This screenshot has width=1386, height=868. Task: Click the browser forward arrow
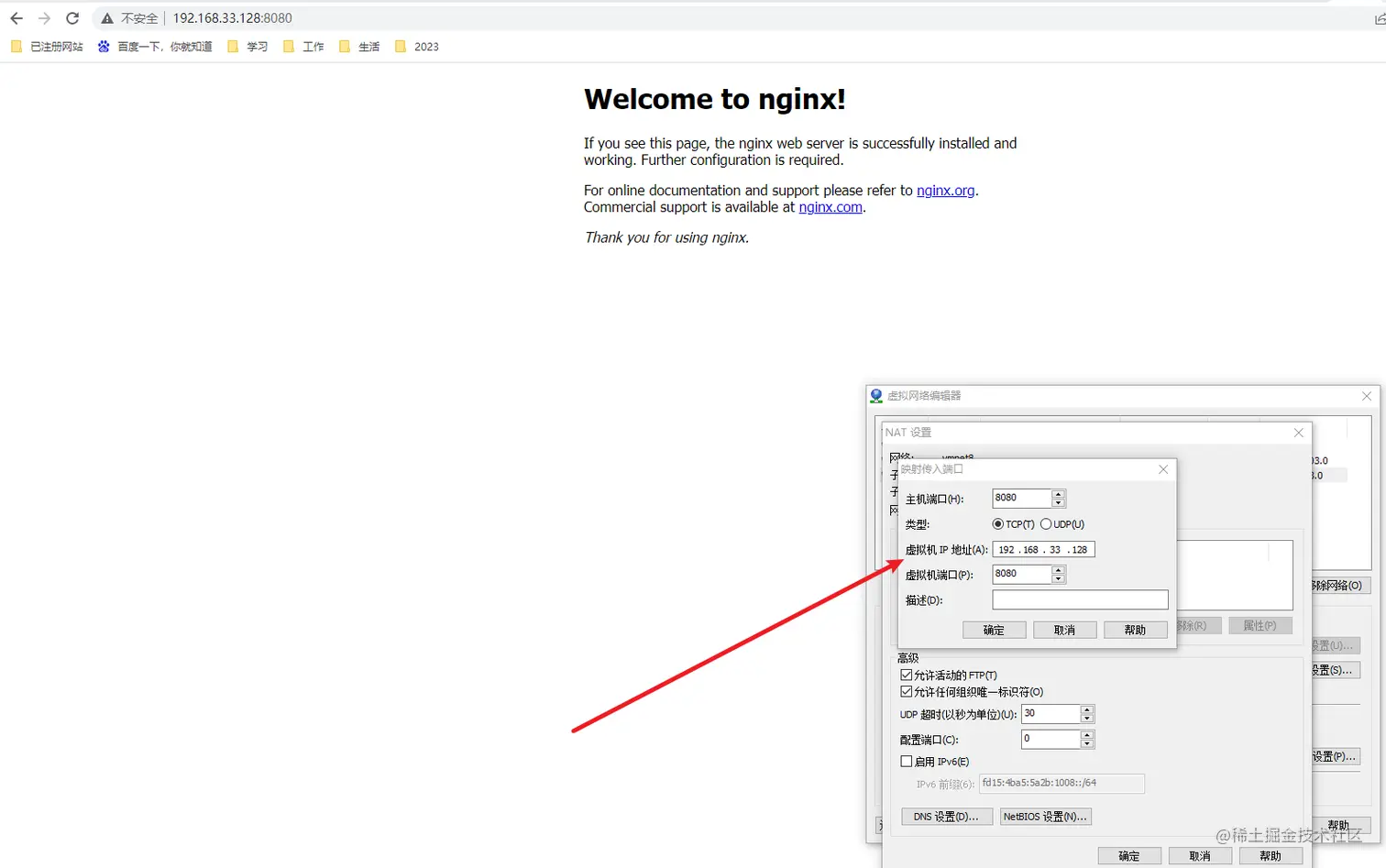[x=44, y=18]
